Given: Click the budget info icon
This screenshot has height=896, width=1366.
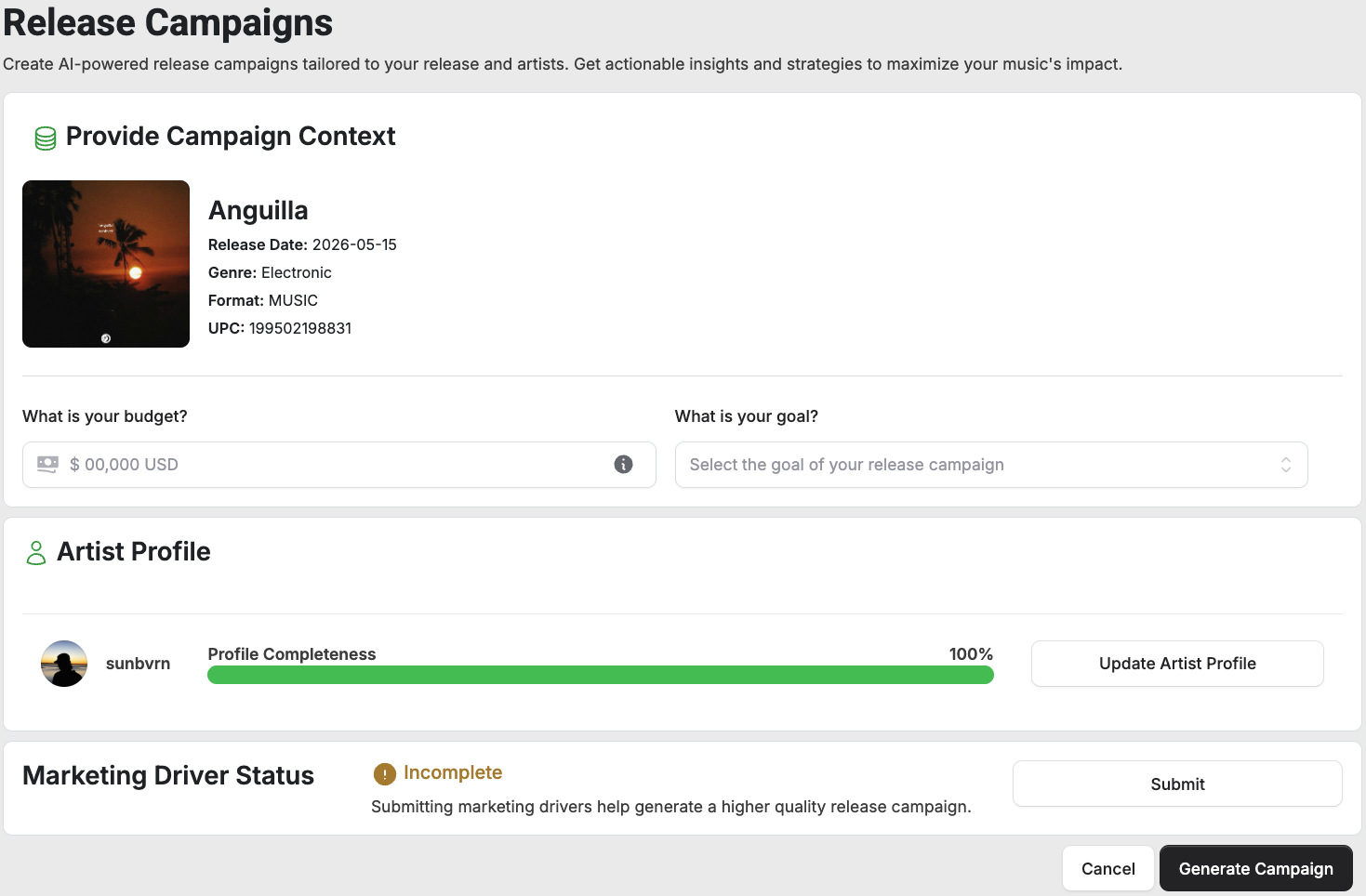Looking at the screenshot, I should click(x=623, y=464).
